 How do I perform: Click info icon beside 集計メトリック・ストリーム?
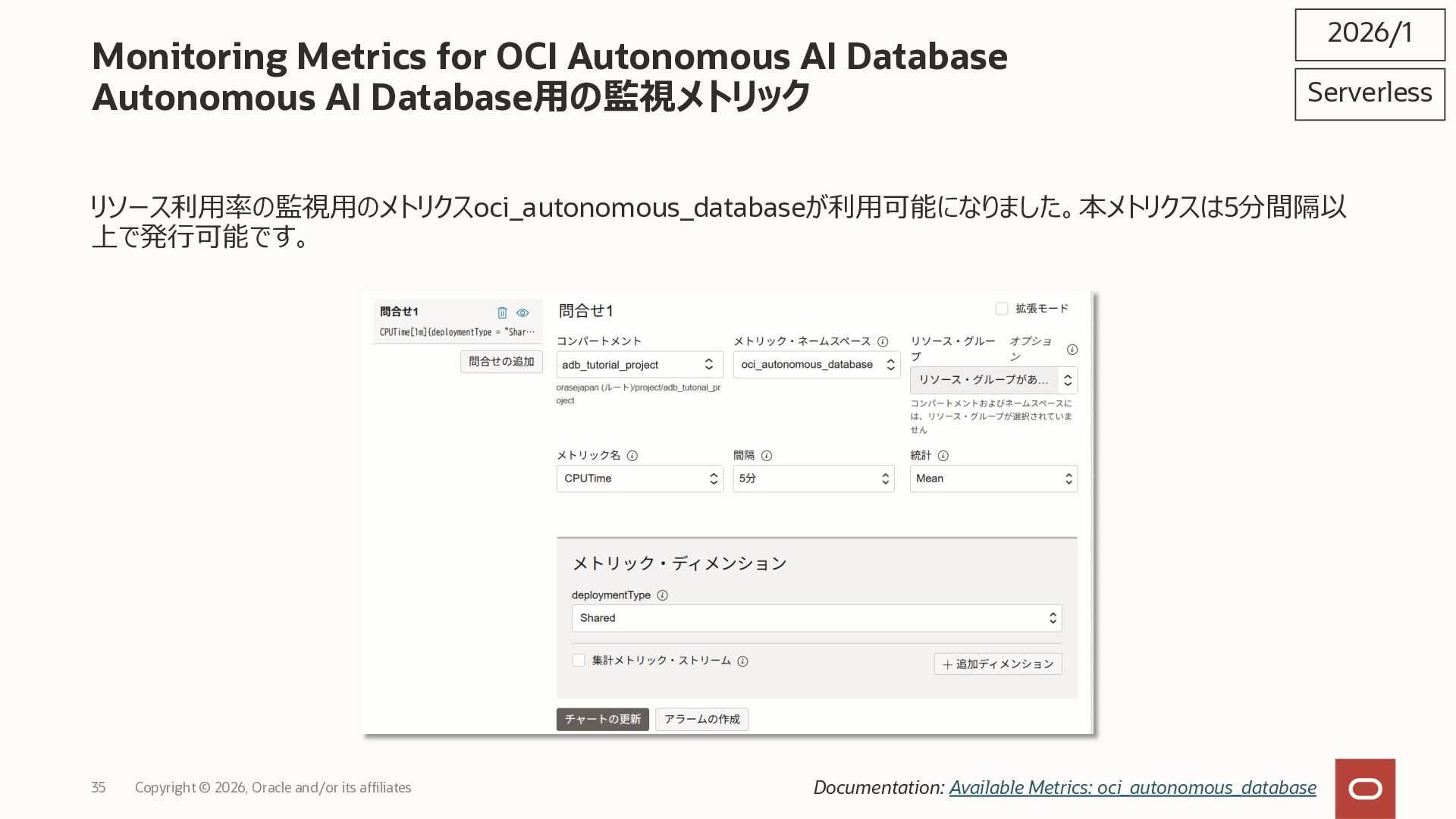(x=743, y=661)
